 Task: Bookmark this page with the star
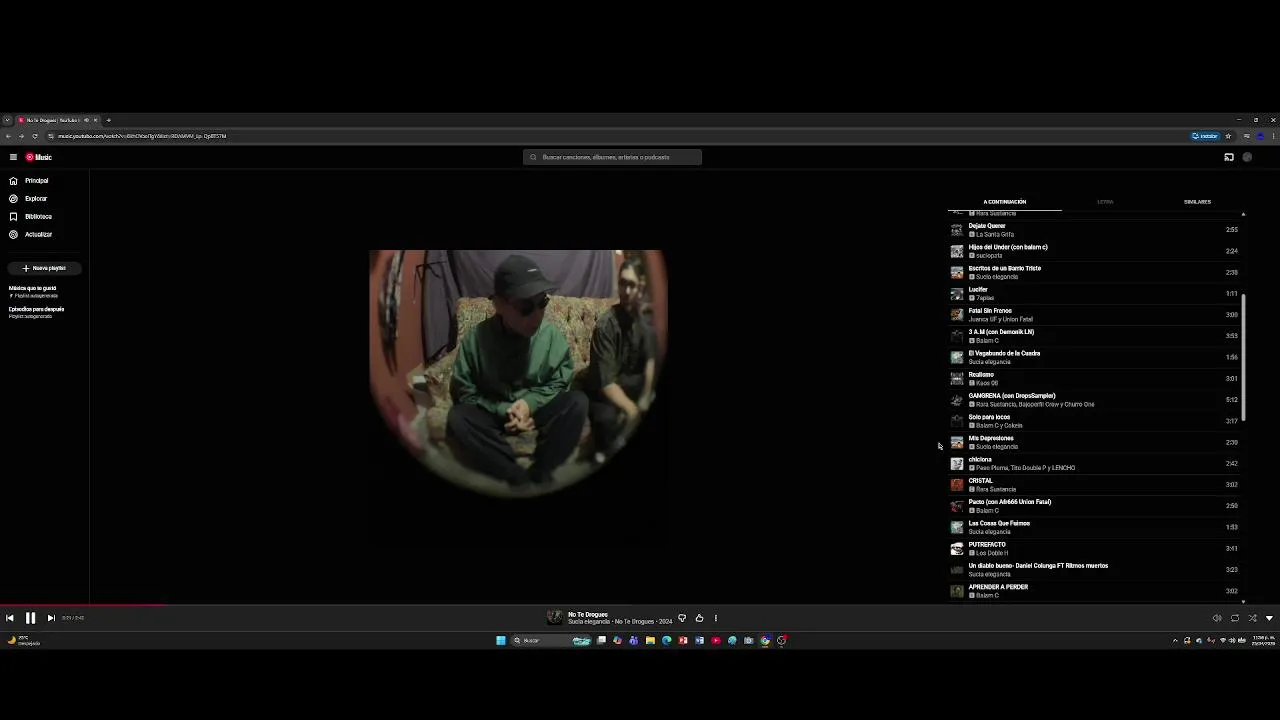(1228, 136)
